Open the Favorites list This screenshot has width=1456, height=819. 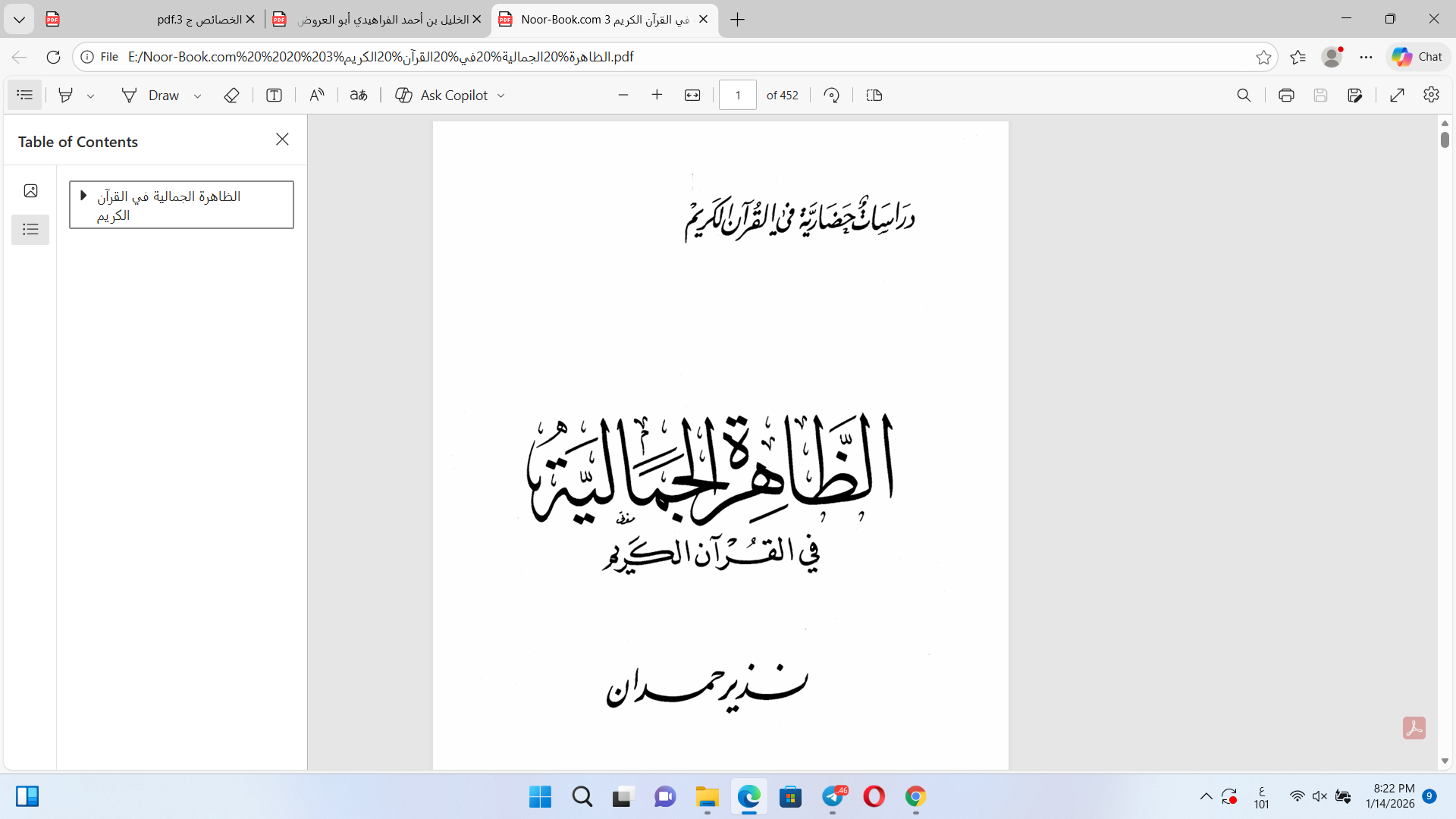point(1298,57)
